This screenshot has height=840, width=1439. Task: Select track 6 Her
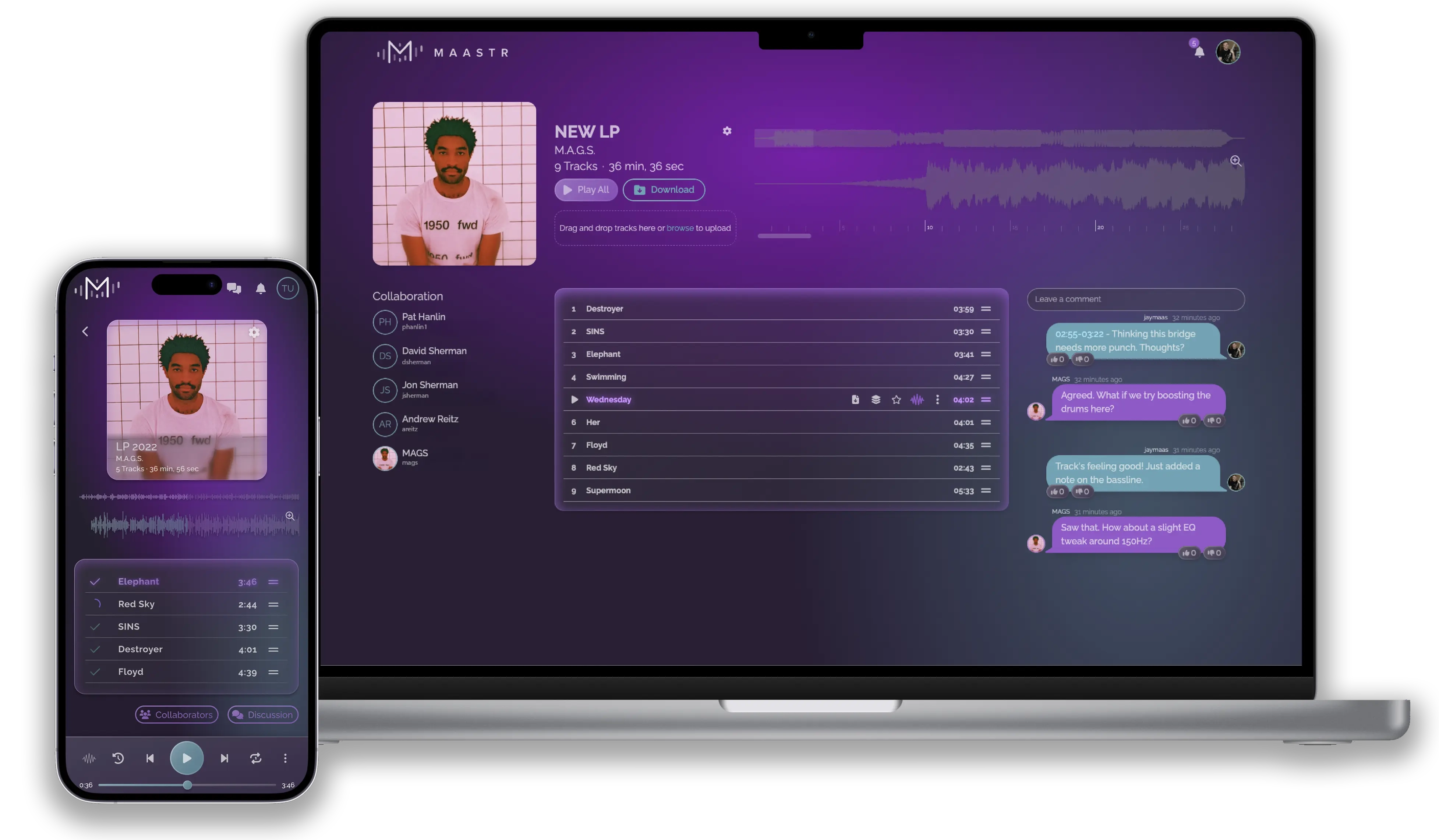click(x=781, y=422)
